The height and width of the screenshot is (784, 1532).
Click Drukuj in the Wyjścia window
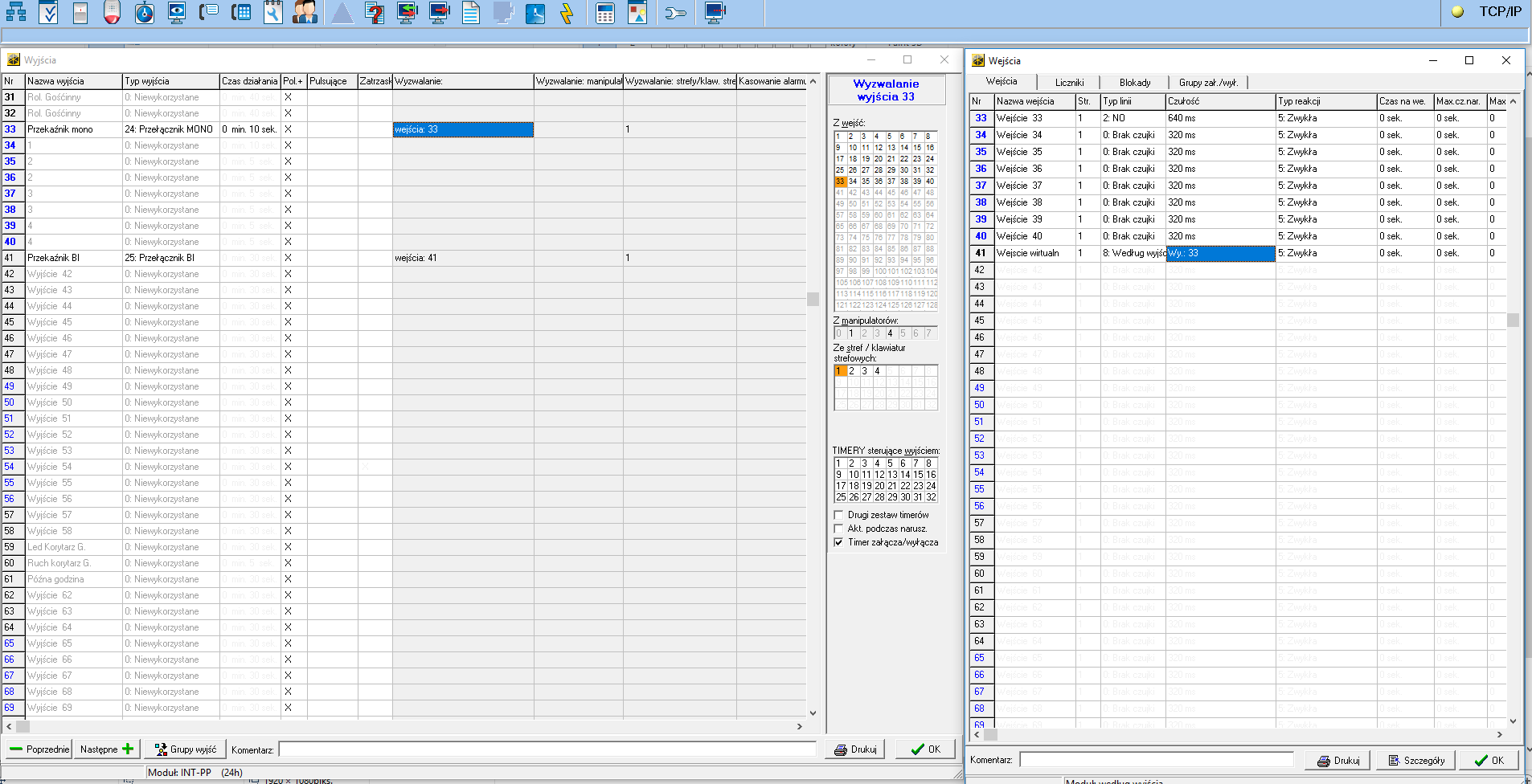[855, 749]
